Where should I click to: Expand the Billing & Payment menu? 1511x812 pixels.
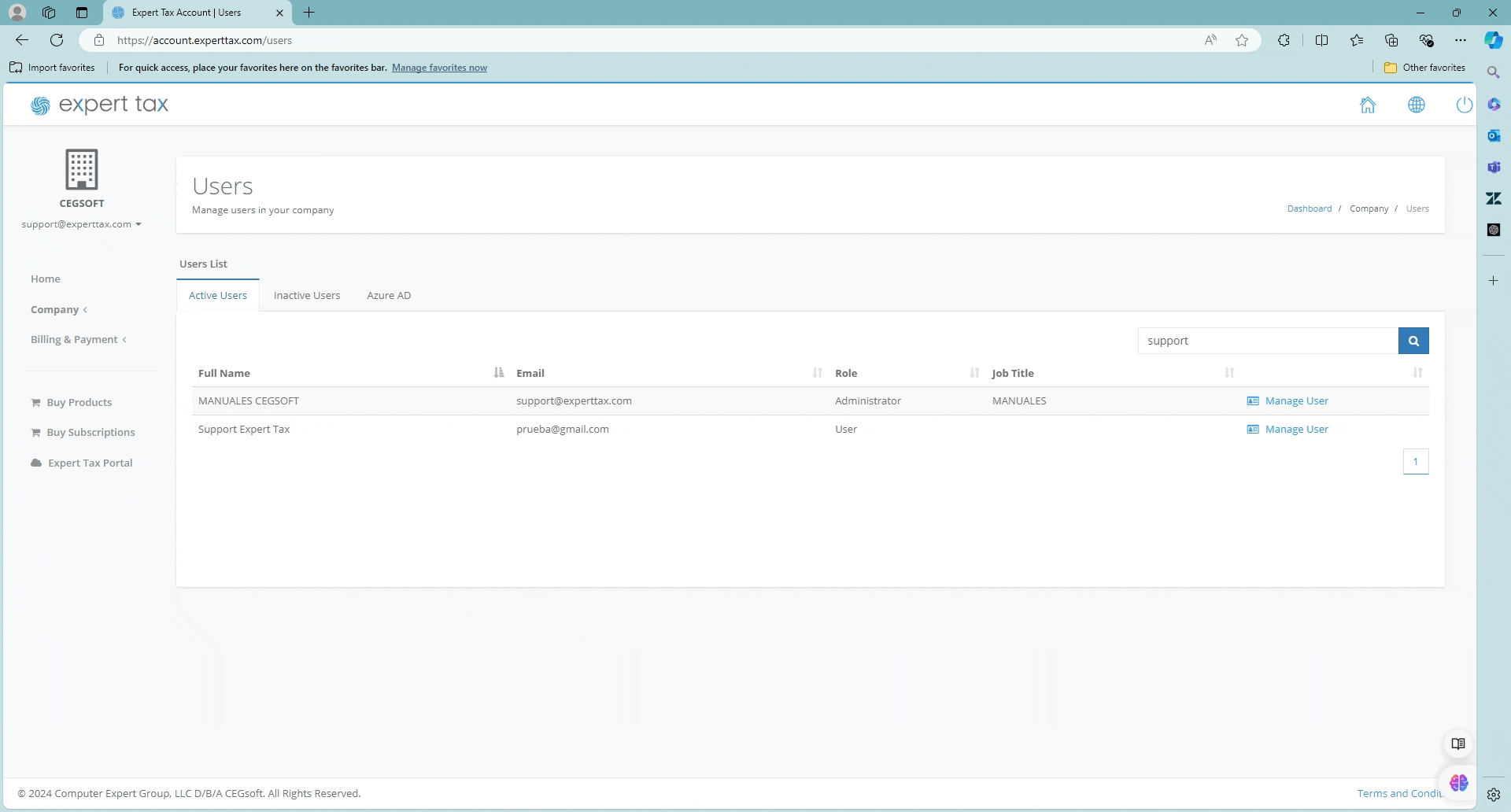(x=78, y=339)
